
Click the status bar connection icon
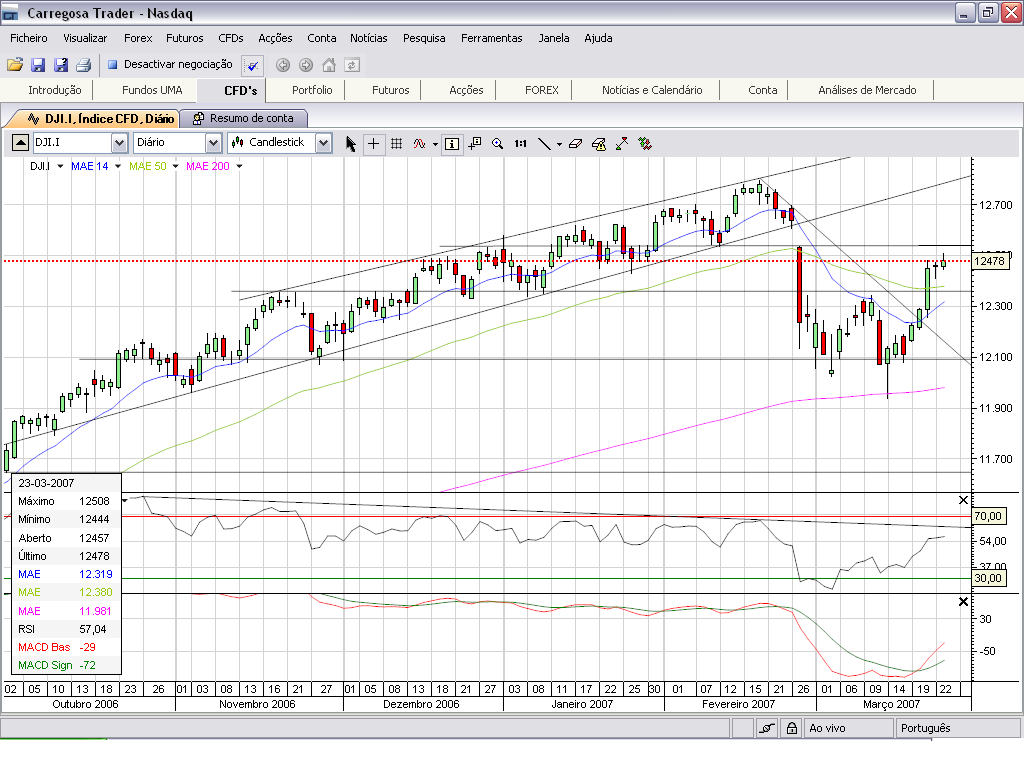click(767, 728)
